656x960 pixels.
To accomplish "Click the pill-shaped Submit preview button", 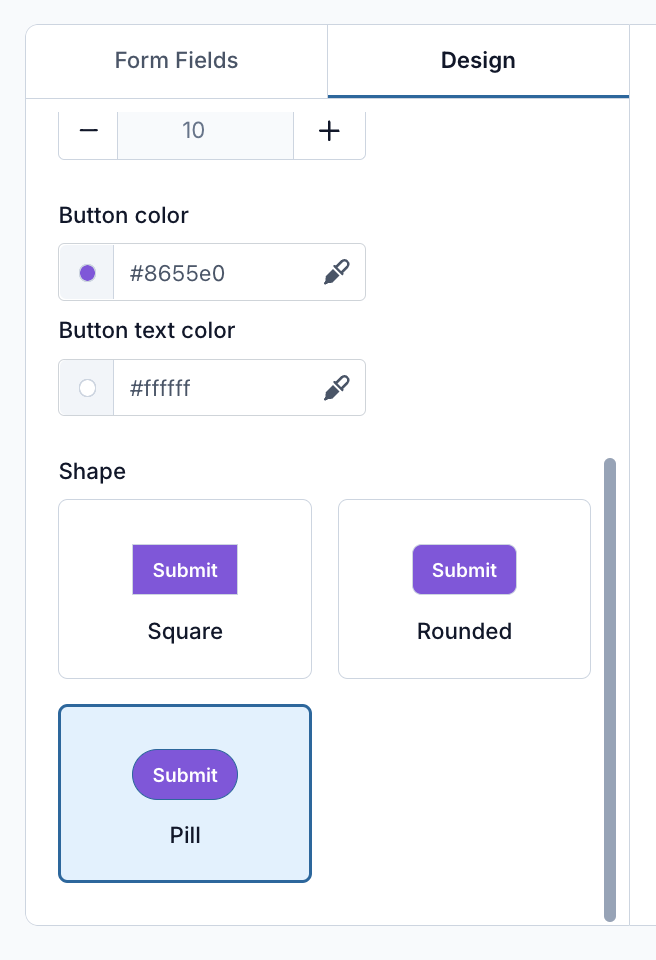I will [x=185, y=774].
